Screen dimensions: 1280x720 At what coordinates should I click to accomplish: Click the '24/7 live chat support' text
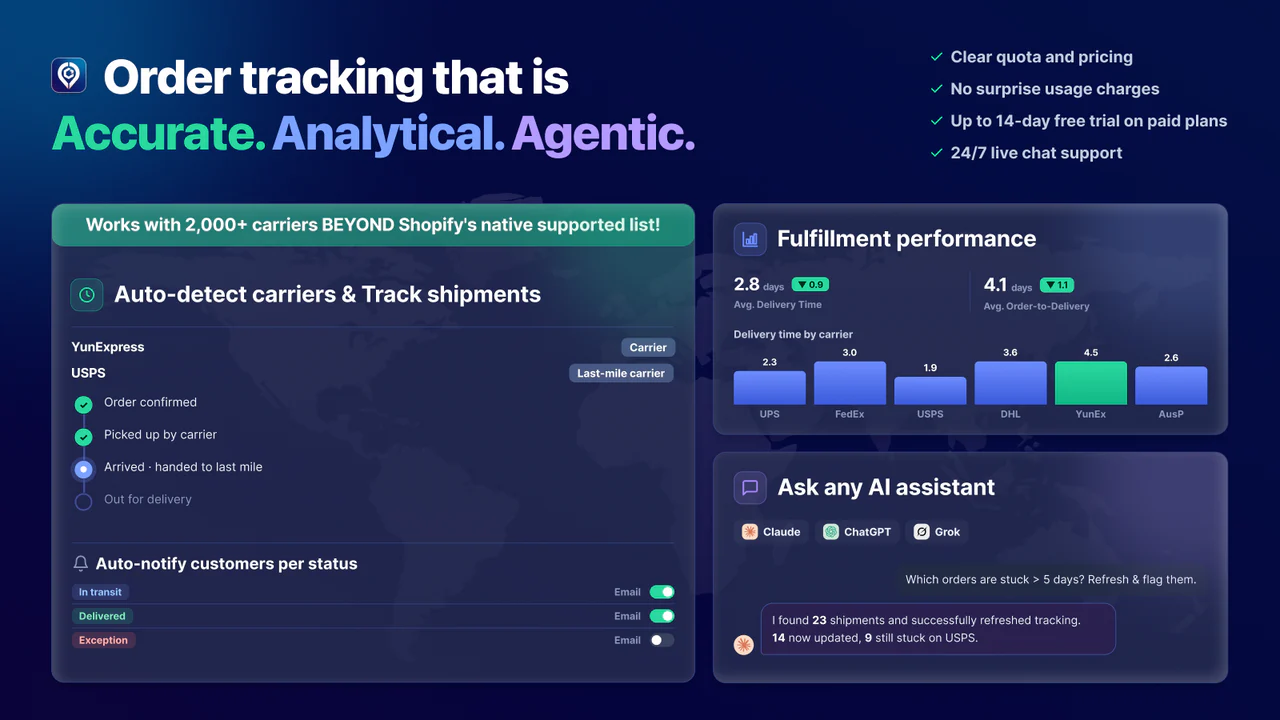[x=1036, y=153]
